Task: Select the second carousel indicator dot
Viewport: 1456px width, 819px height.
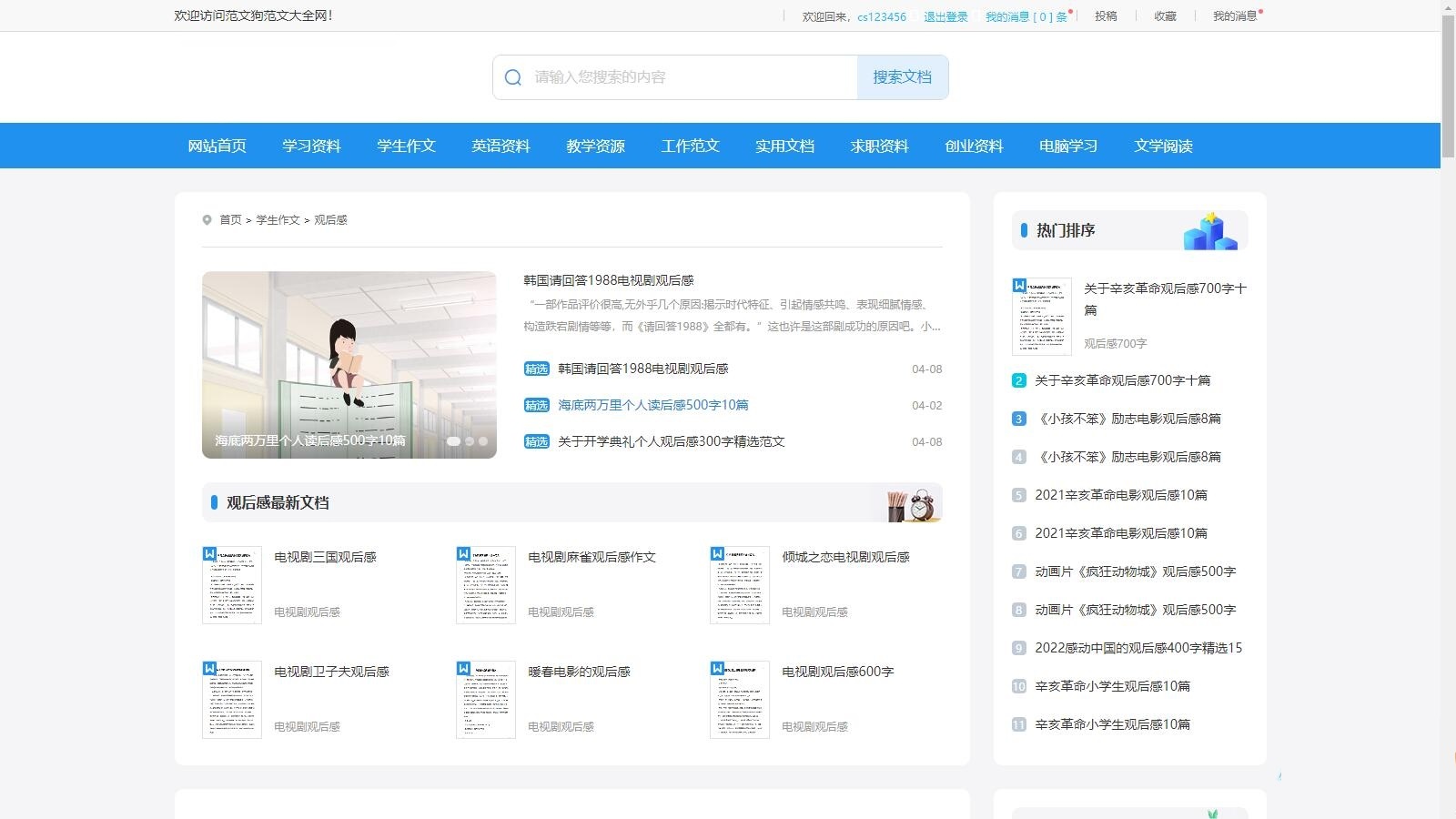Action: [x=470, y=440]
